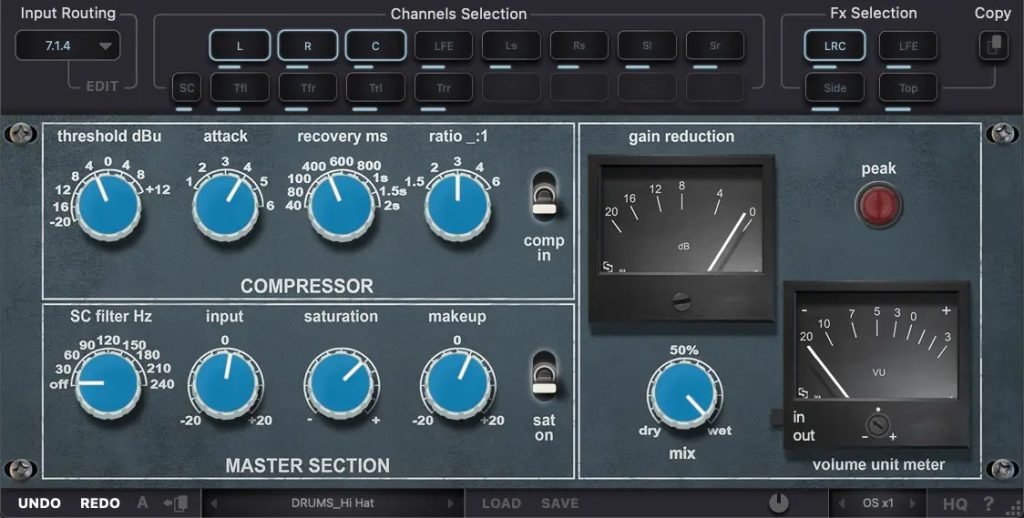Image resolution: width=1024 pixels, height=518 pixels.
Task: Select the LFE channel button
Action: tap(443, 46)
